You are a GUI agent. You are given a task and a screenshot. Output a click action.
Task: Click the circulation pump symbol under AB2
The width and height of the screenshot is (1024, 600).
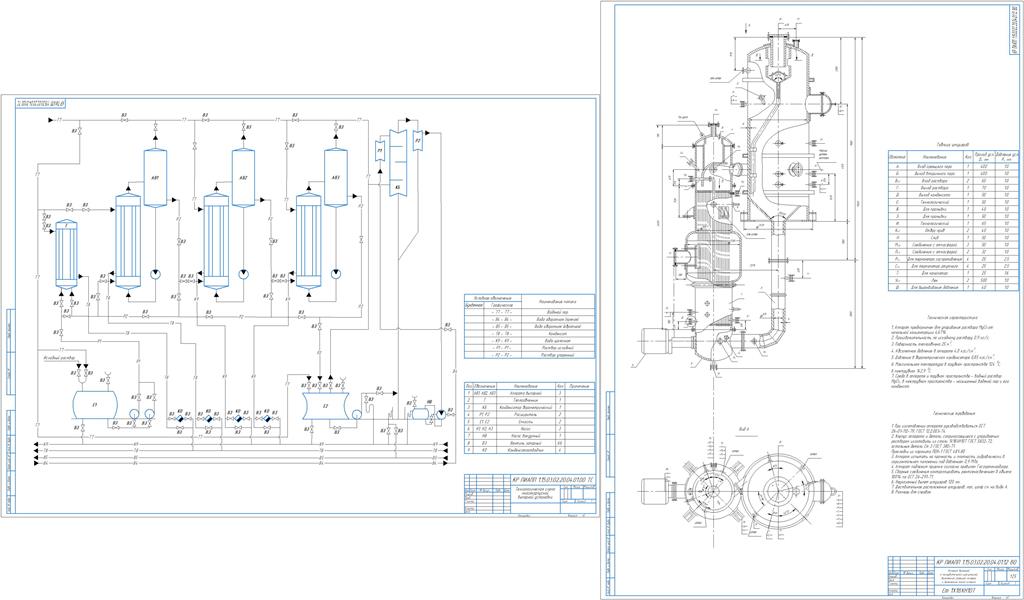244,274
